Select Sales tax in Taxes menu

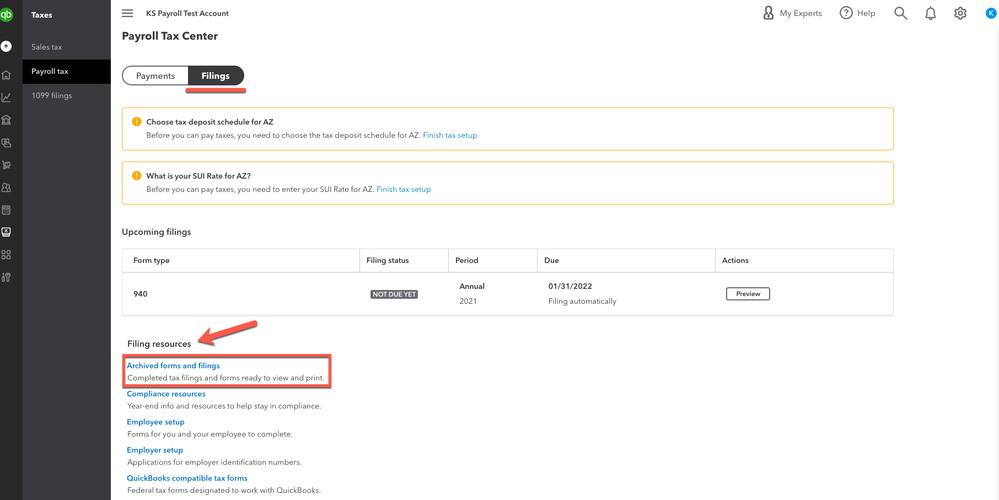[66, 47]
